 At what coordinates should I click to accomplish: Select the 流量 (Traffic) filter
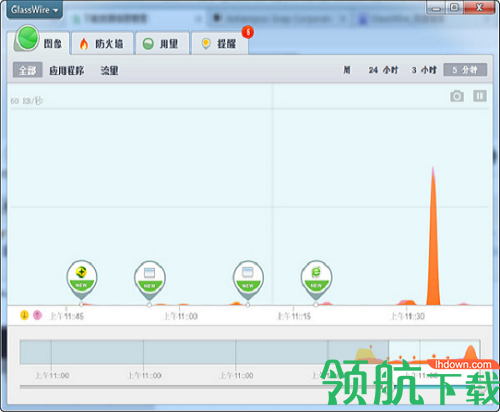pos(109,70)
